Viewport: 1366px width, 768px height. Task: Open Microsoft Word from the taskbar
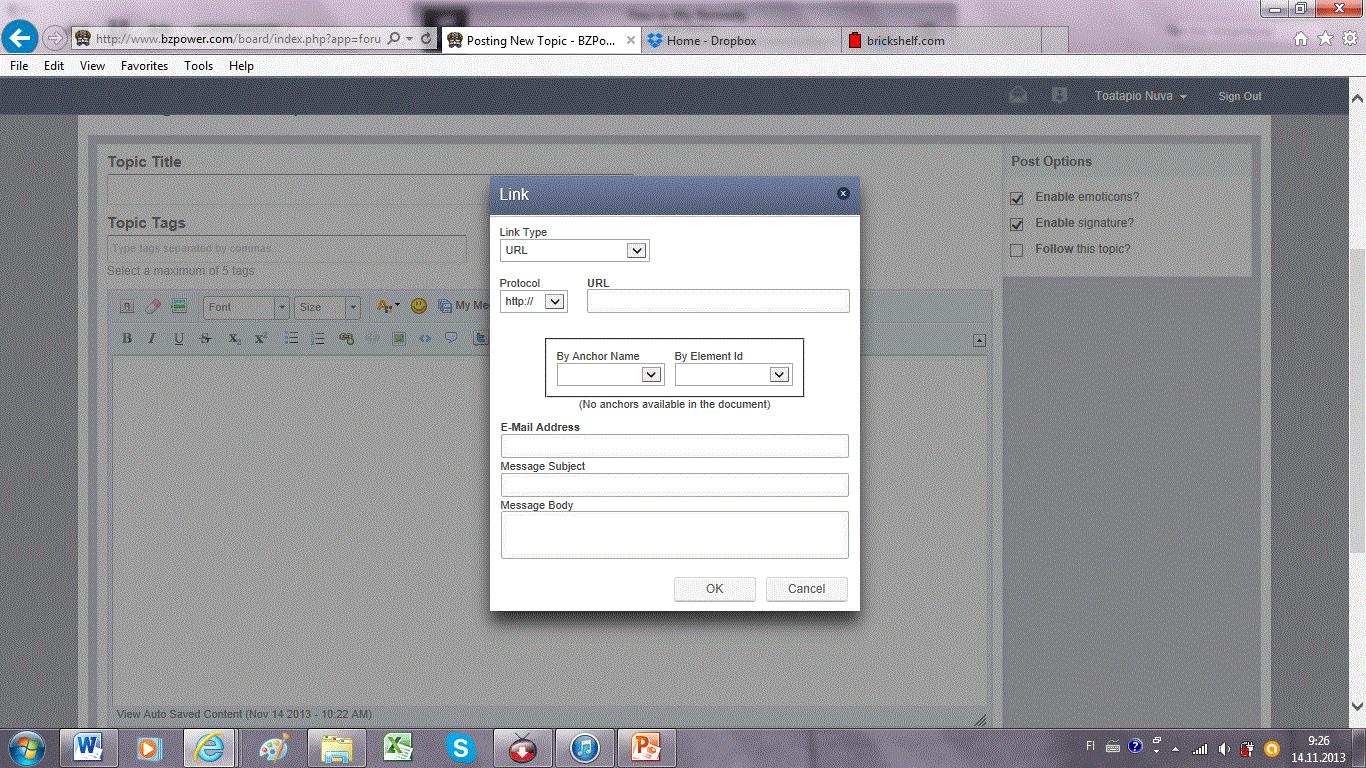90,748
